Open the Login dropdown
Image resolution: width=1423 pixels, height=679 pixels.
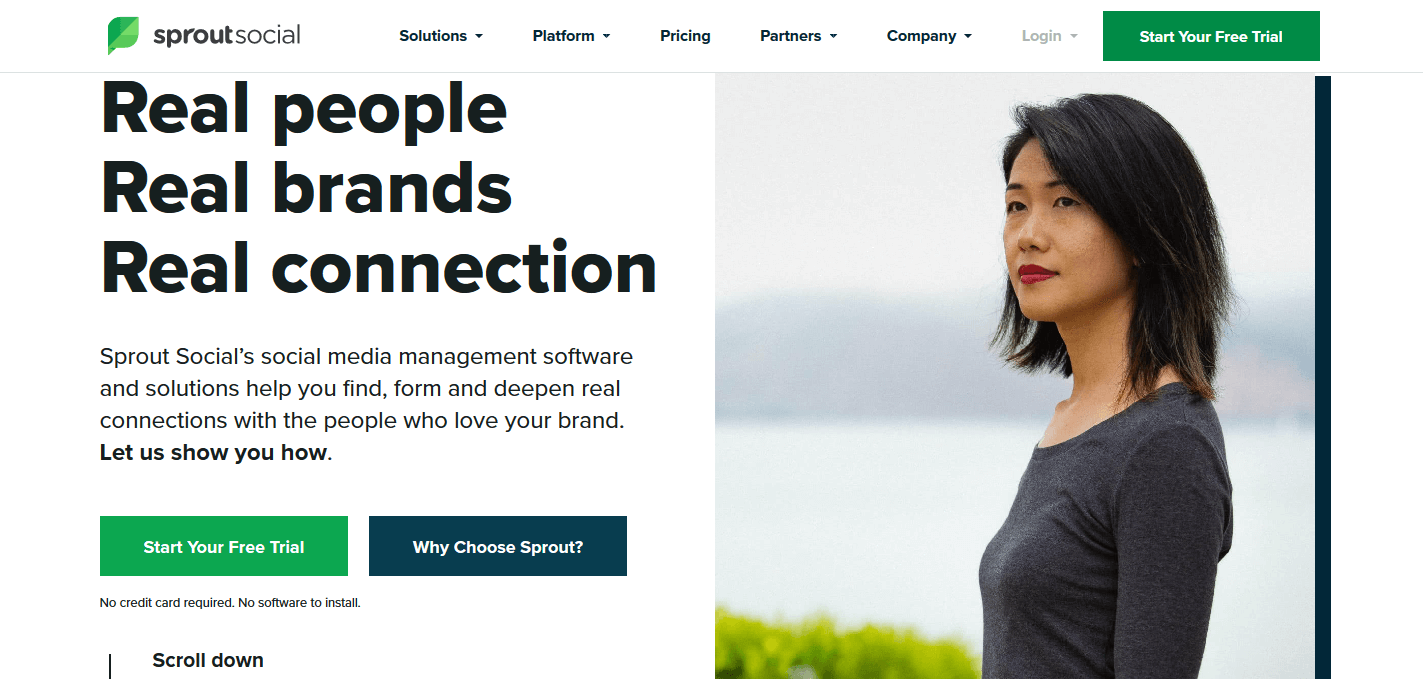pyautogui.click(x=1049, y=36)
